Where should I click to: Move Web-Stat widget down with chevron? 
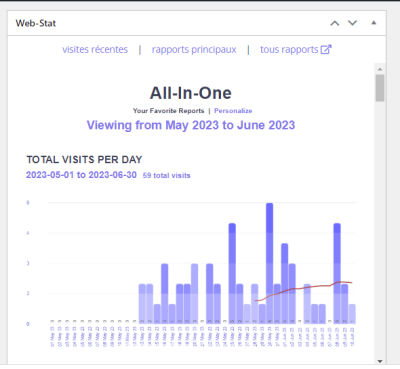tap(352, 23)
